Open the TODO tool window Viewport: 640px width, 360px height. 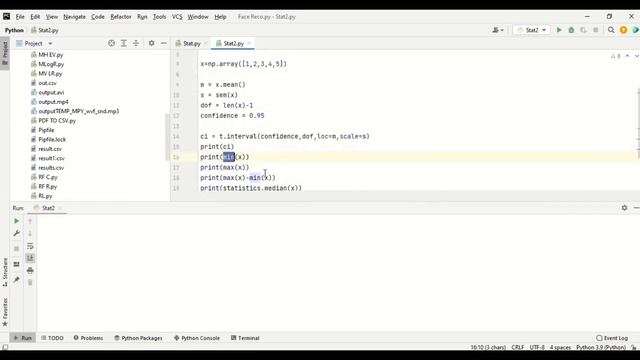coord(52,338)
